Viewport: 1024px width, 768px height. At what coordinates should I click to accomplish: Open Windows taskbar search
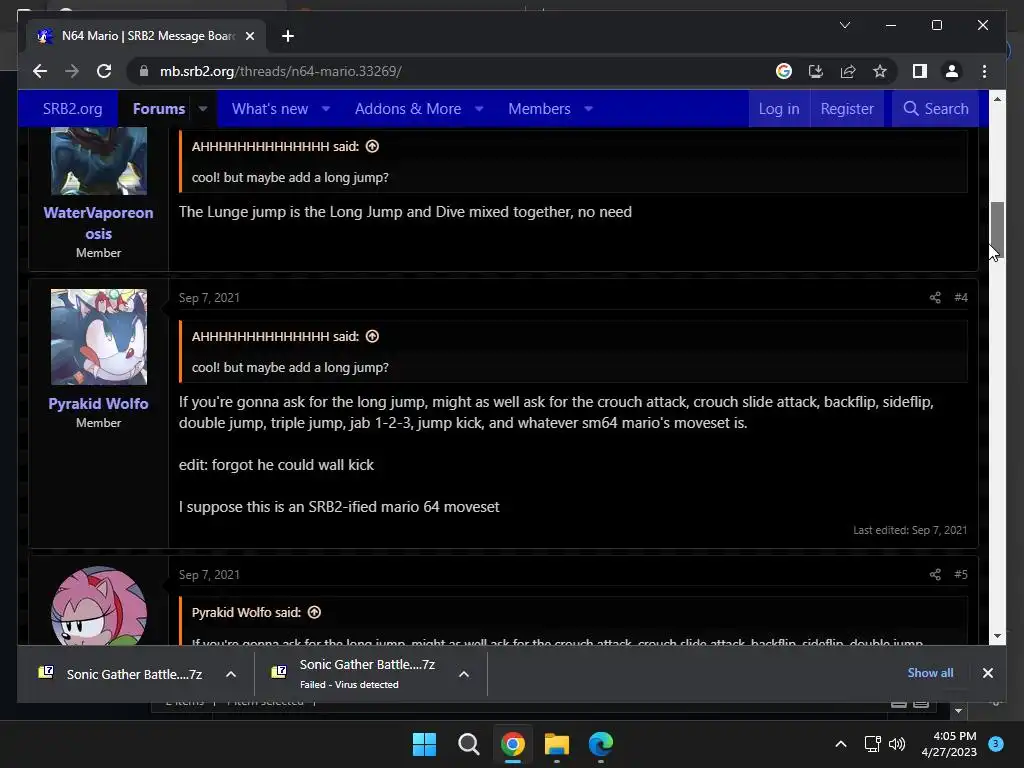coord(468,744)
